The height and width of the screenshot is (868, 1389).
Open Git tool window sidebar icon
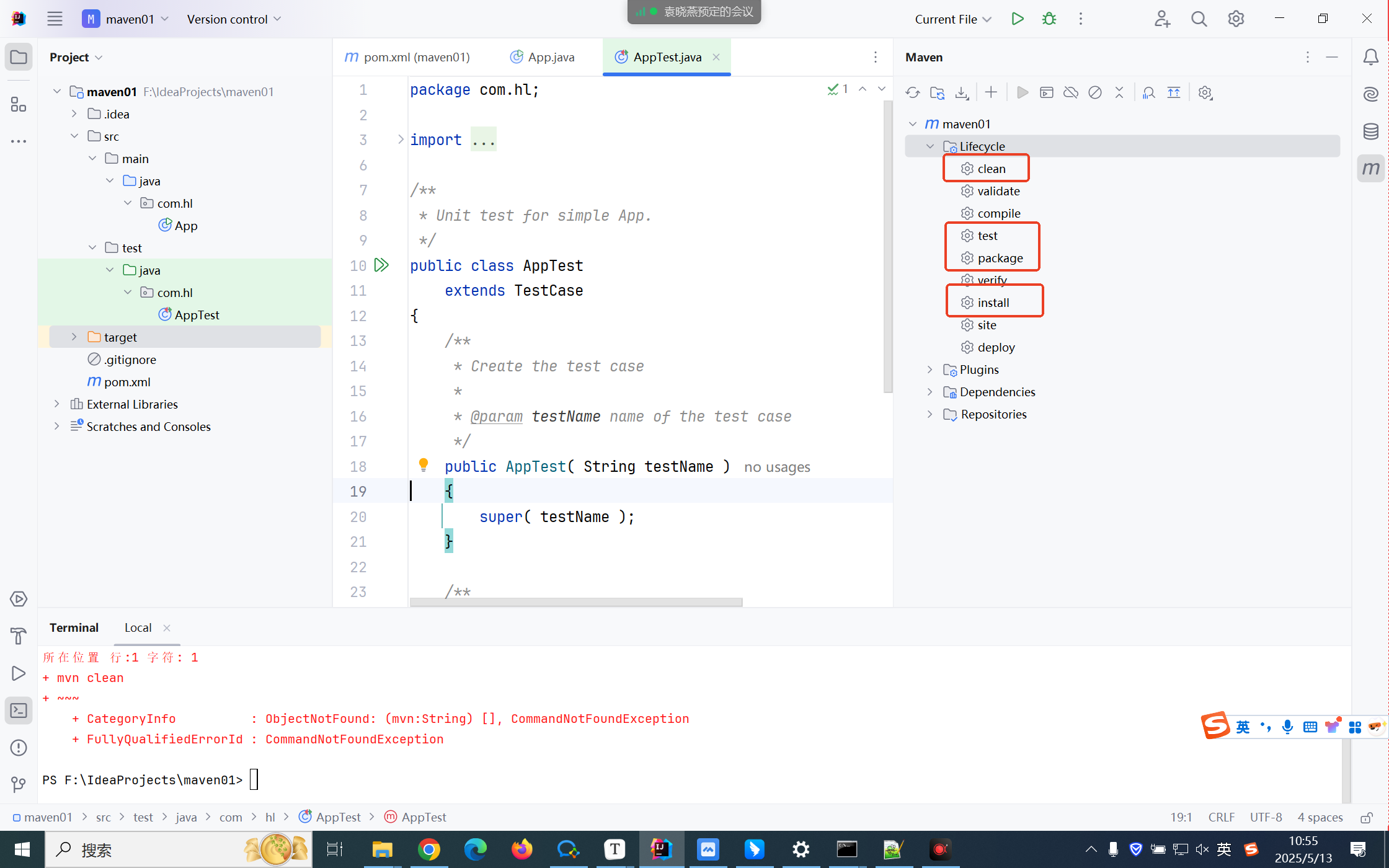pyautogui.click(x=19, y=785)
